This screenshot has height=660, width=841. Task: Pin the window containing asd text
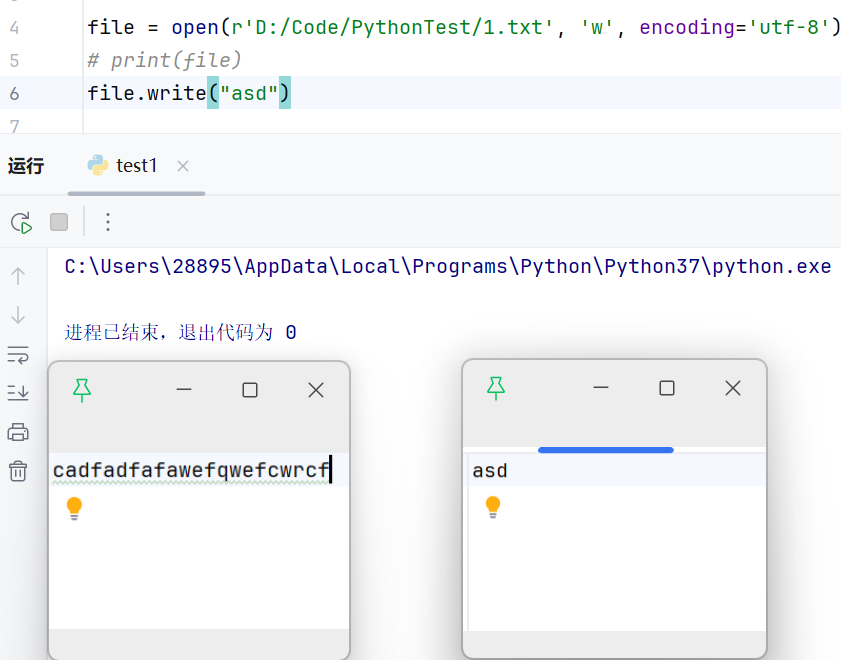pos(496,388)
